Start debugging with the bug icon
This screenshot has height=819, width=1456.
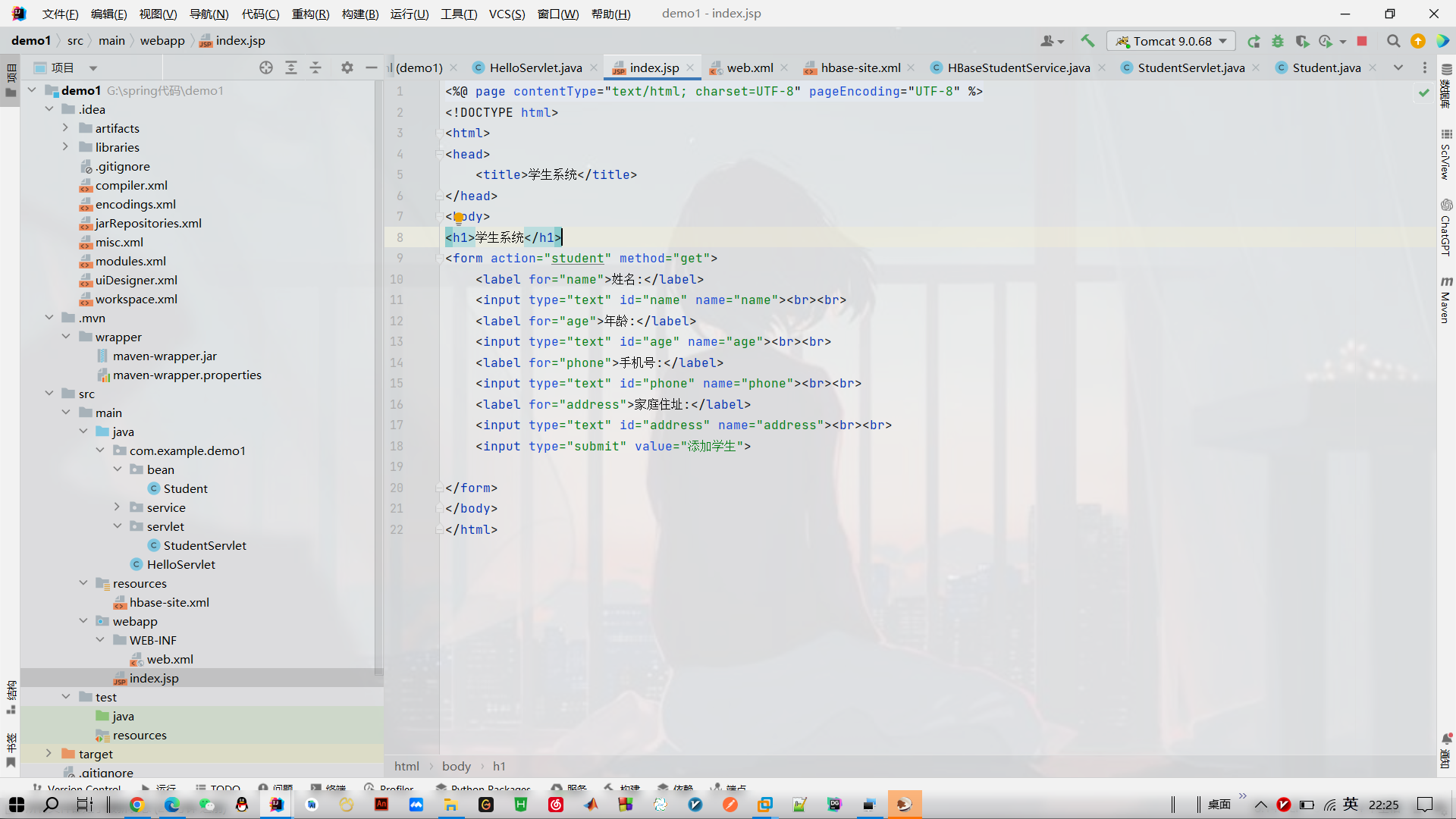coord(1278,41)
